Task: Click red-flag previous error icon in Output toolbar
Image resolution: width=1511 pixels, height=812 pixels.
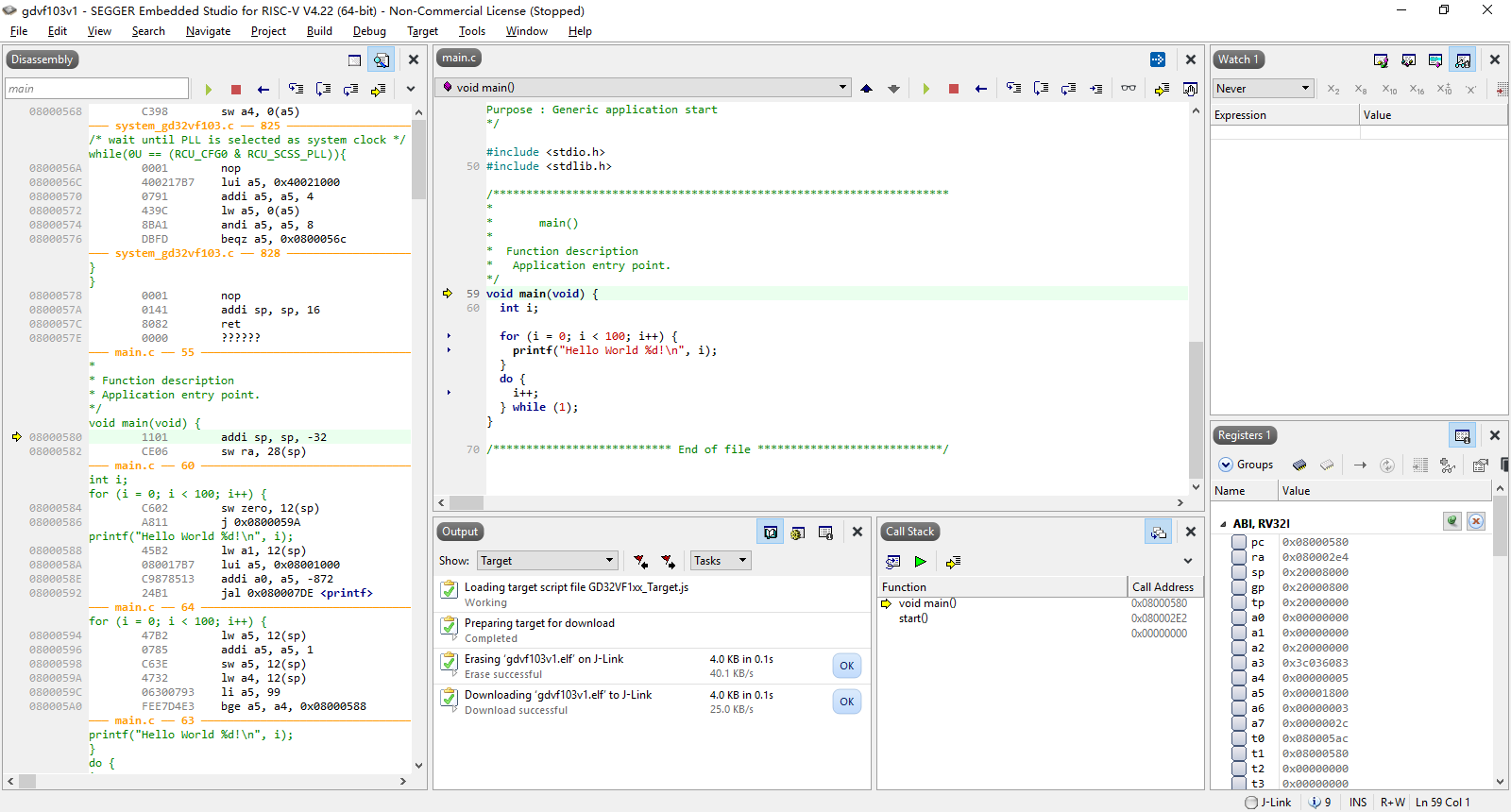Action: (640, 561)
